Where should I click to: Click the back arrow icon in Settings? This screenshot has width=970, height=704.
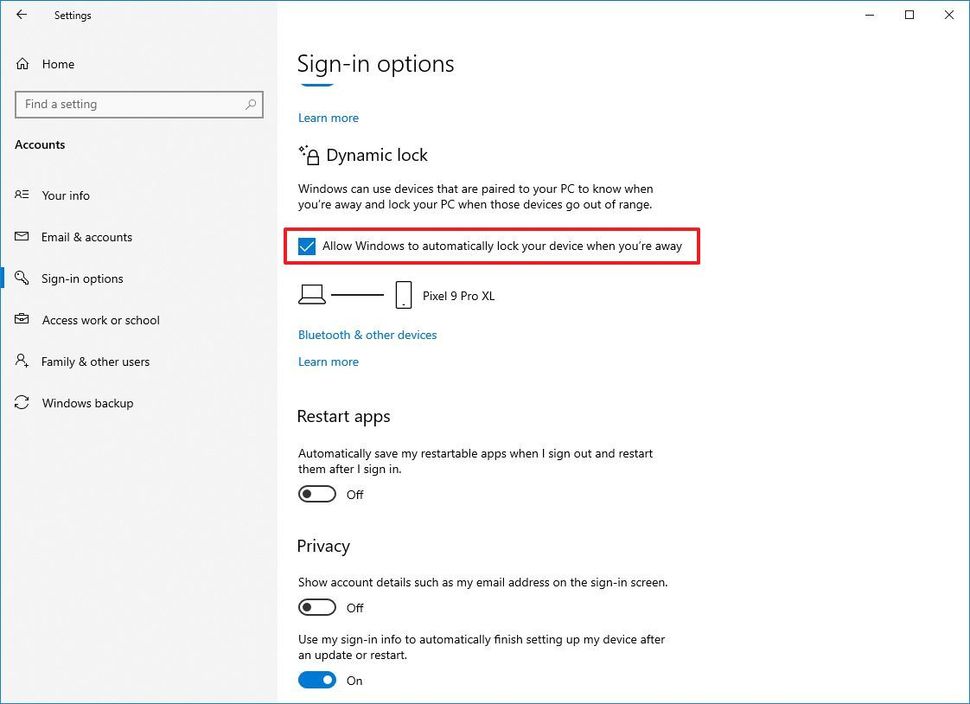click(x=22, y=15)
